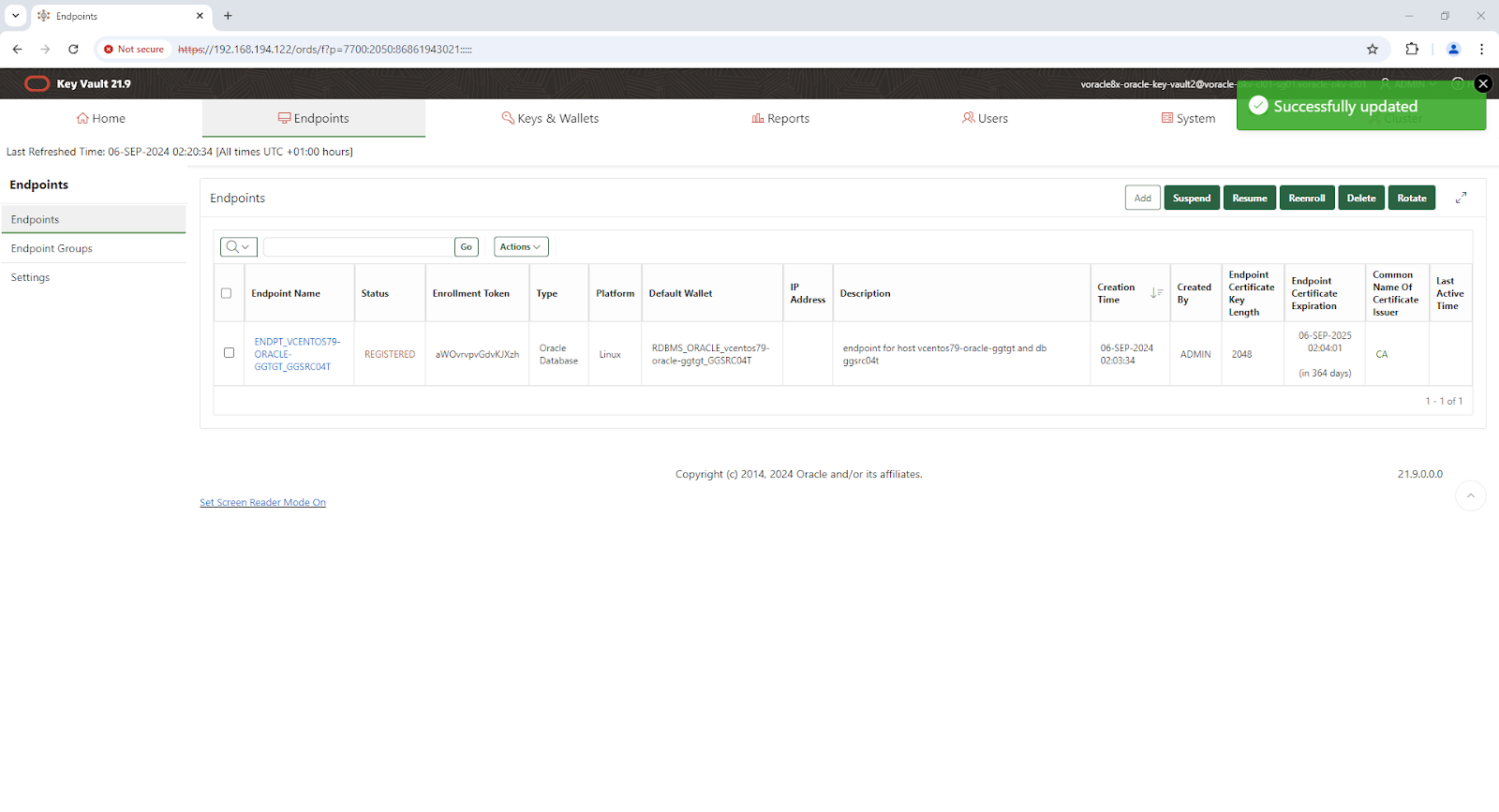Click the IP Address column header

[x=808, y=293]
